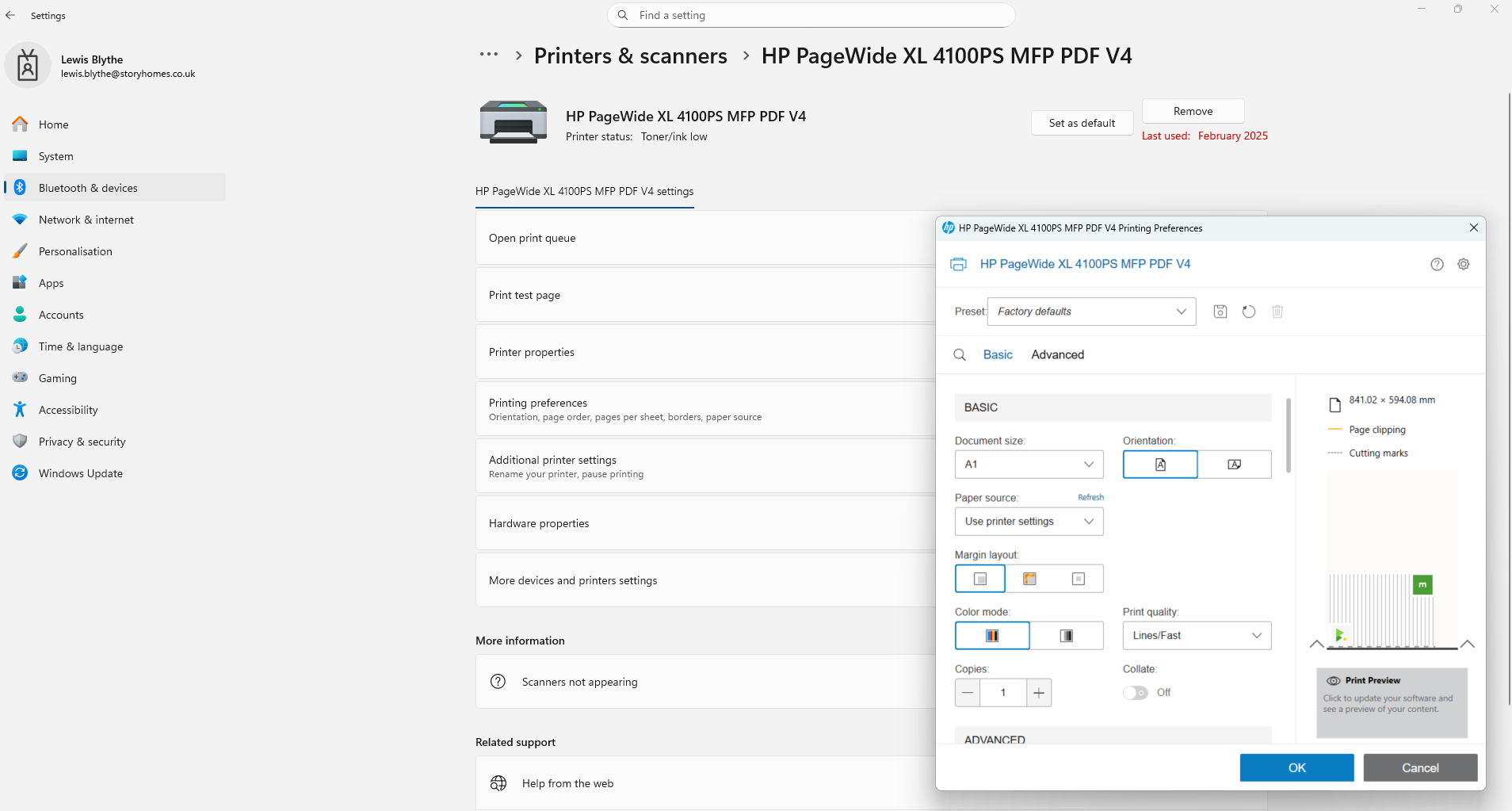Open the Print quality Lines/Fast dropdown
This screenshot has height=811, width=1512.
tap(1197, 636)
